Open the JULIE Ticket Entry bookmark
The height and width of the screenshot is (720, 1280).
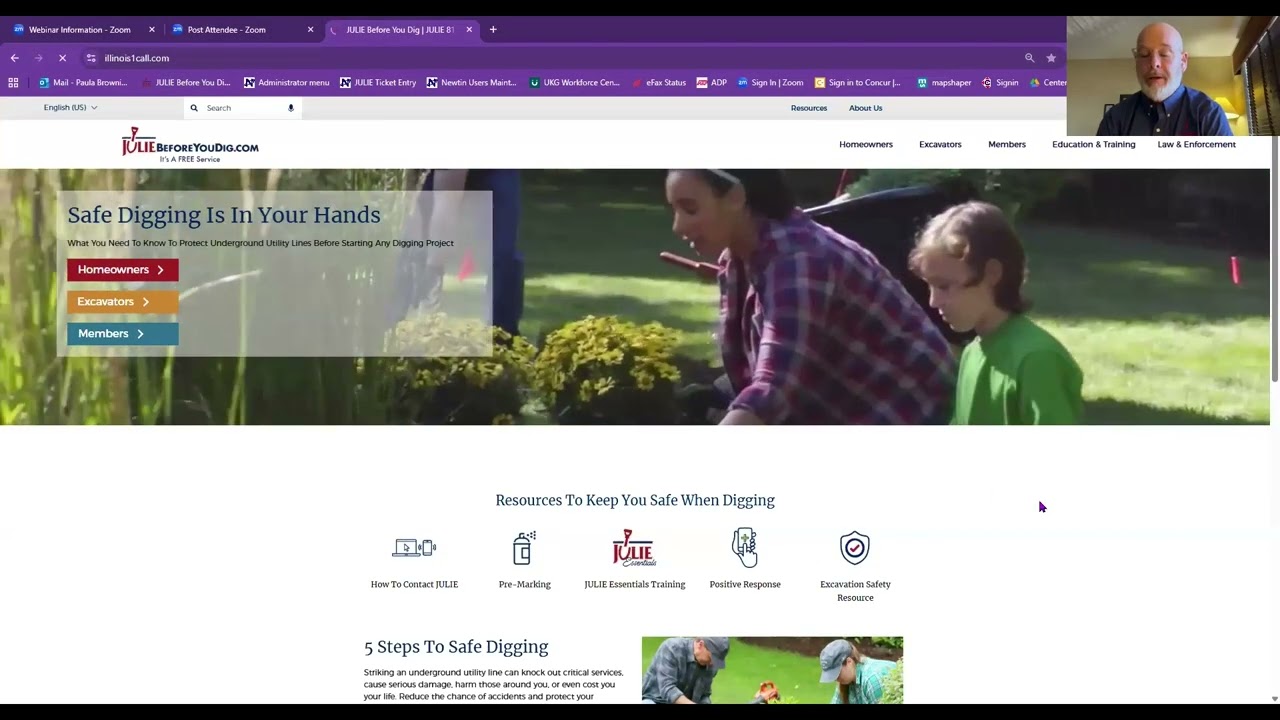tap(378, 83)
